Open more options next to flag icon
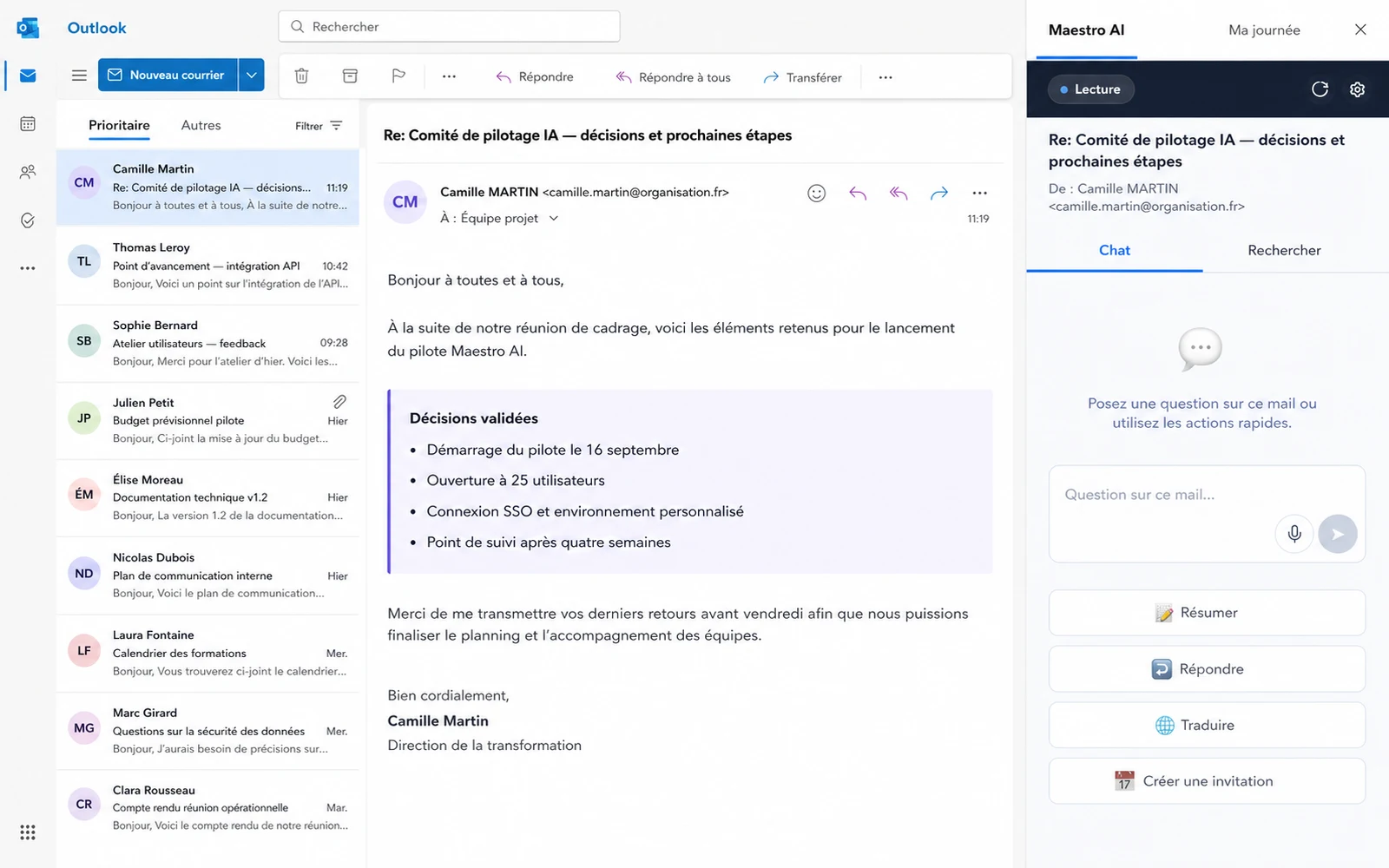The width and height of the screenshot is (1389, 868). (x=449, y=76)
